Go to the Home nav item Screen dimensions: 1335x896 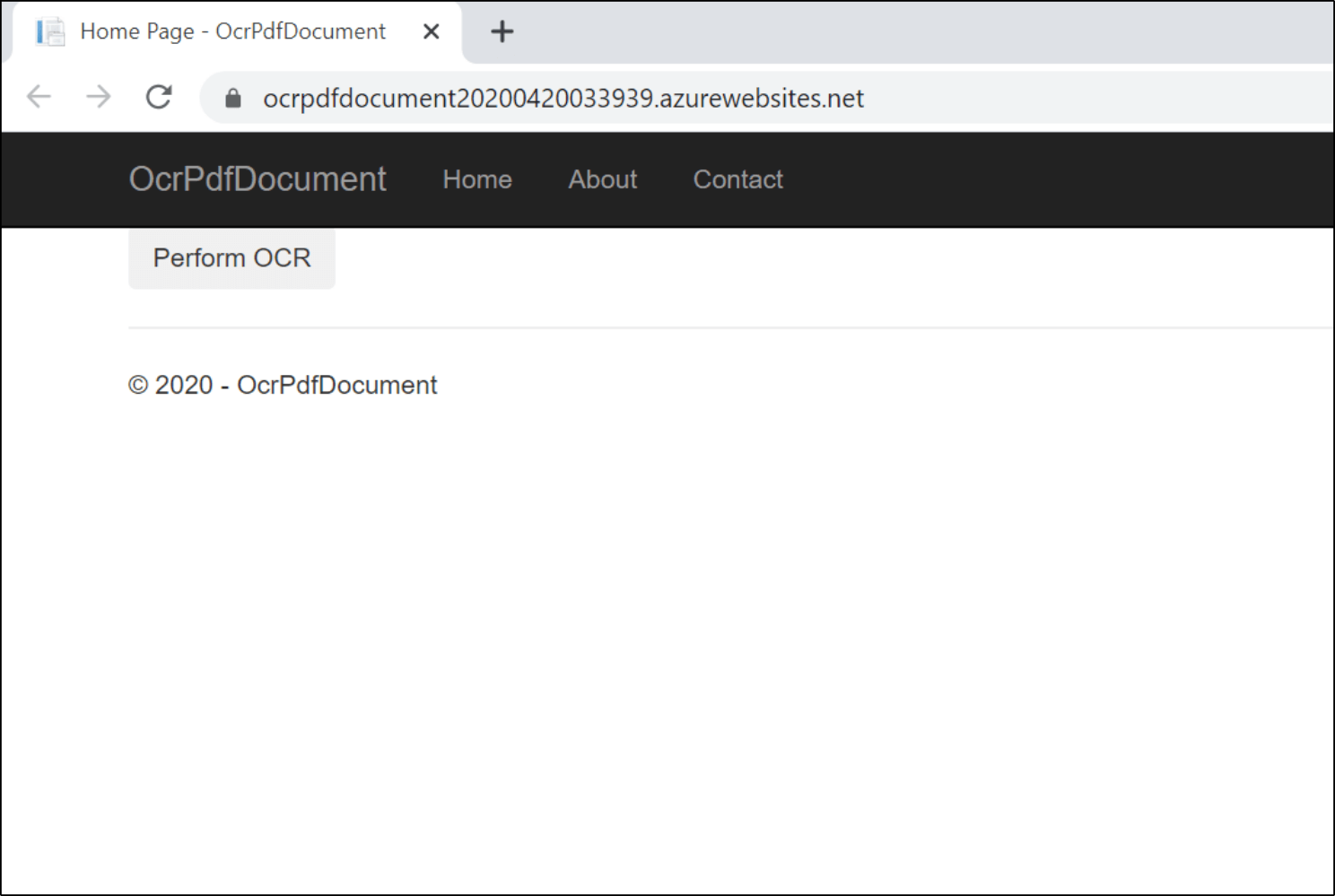pyautogui.click(x=477, y=179)
